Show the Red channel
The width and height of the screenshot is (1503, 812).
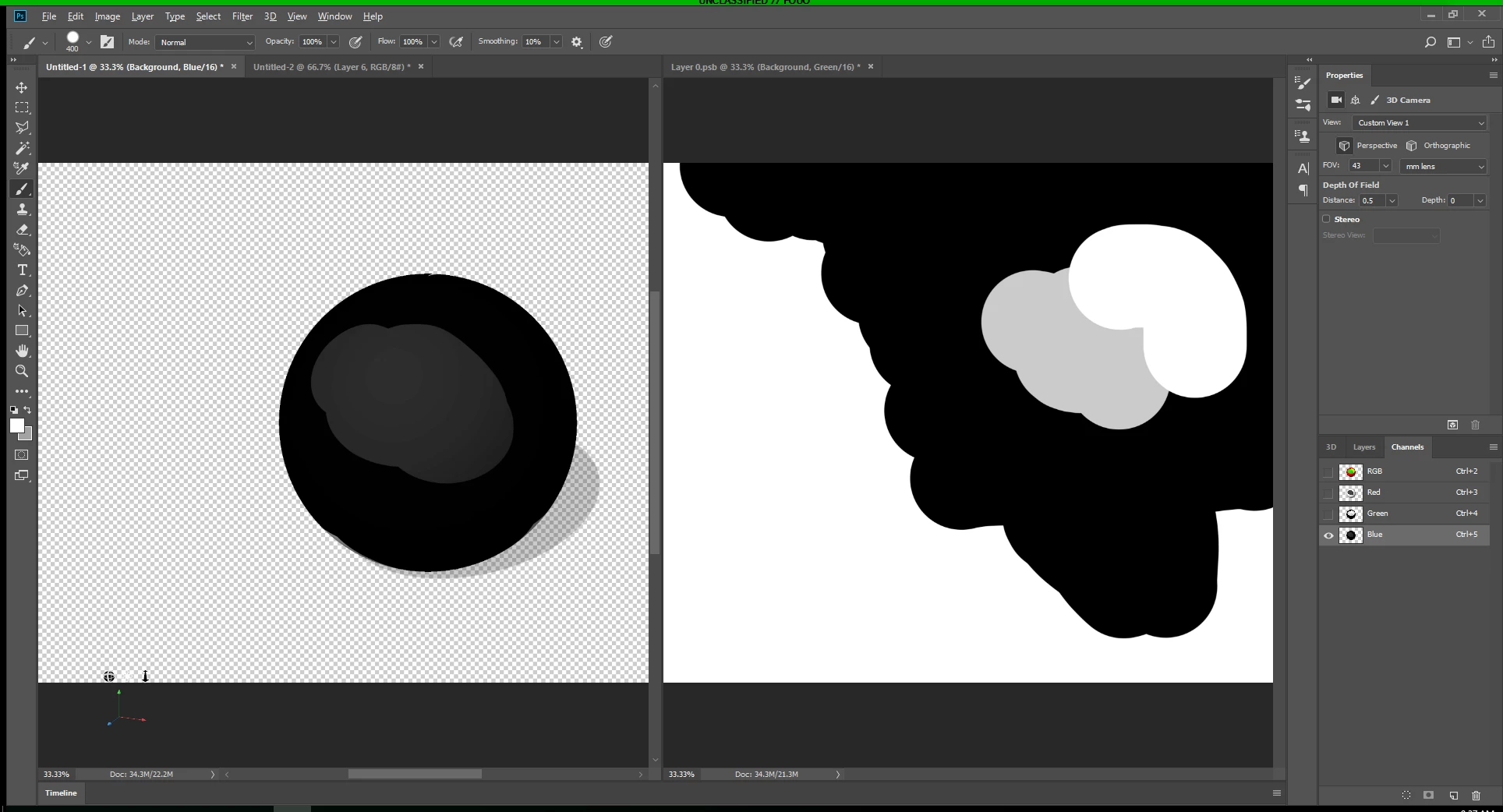point(1328,492)
